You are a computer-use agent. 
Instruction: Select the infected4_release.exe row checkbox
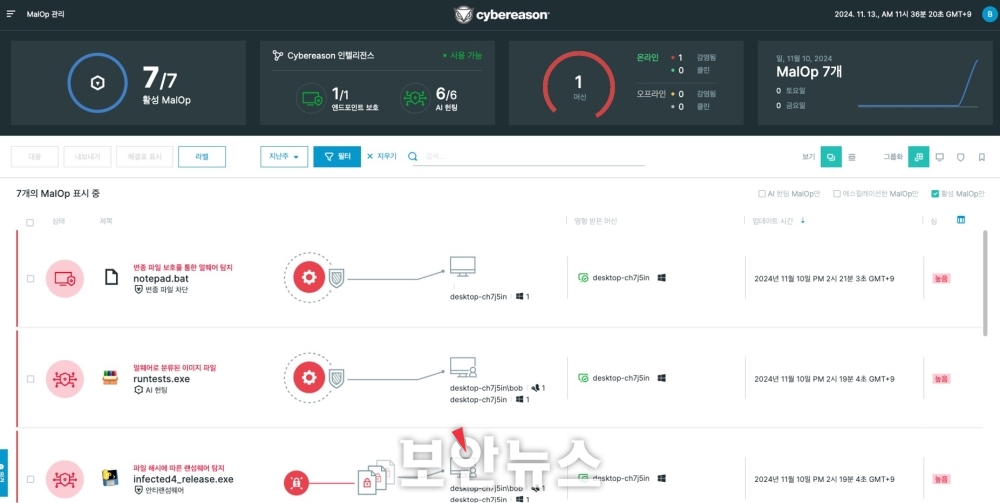click(30, 479)
